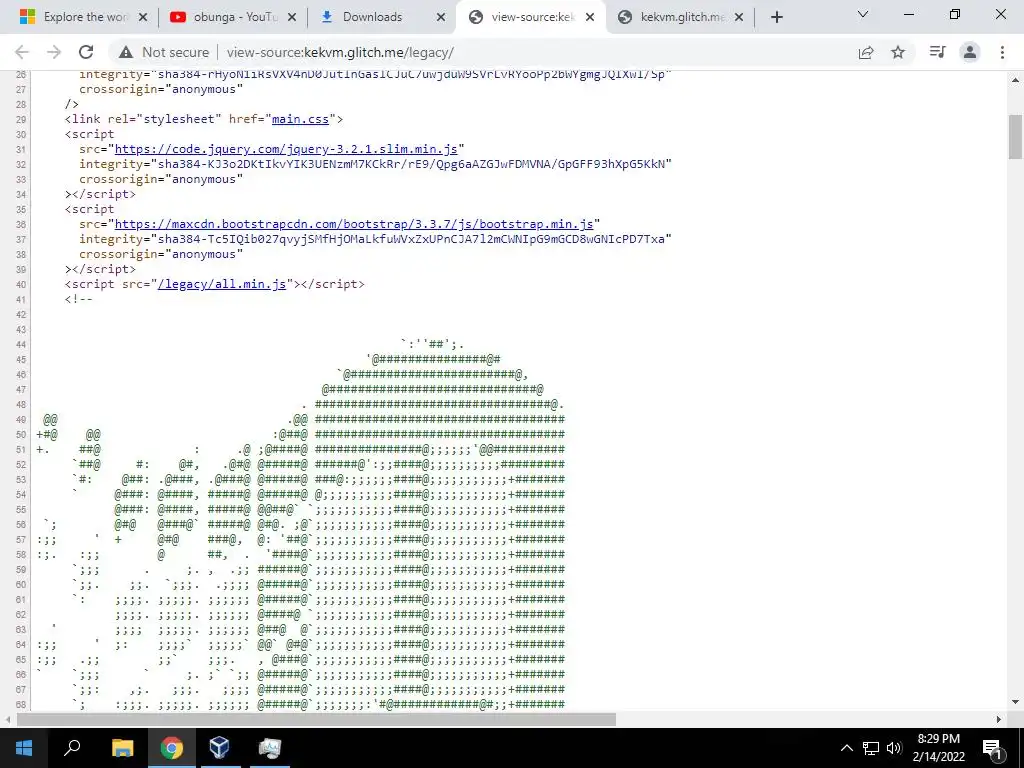
Task: Click the closing script tag on line 39
Action: (101, 269)
